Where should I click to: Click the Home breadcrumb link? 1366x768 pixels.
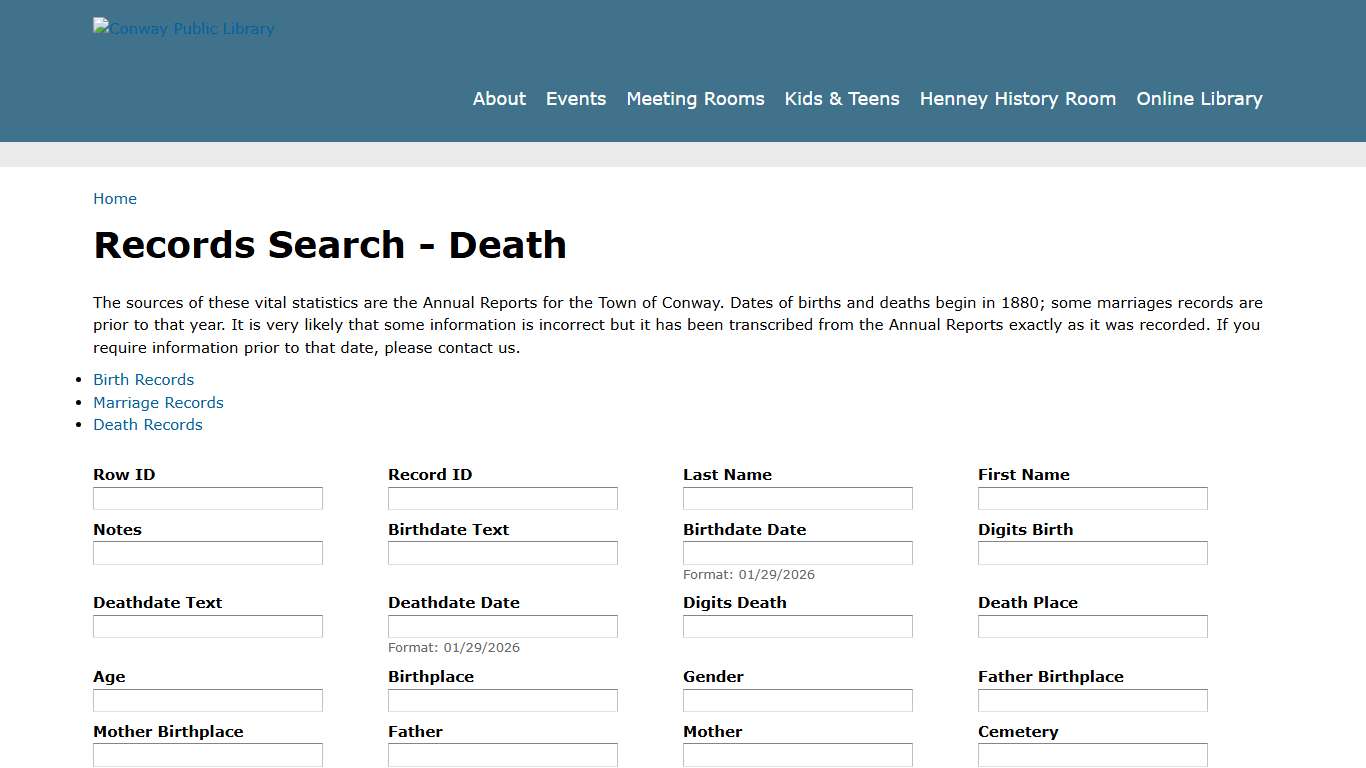pyautogui.click(x=115, y=198)
